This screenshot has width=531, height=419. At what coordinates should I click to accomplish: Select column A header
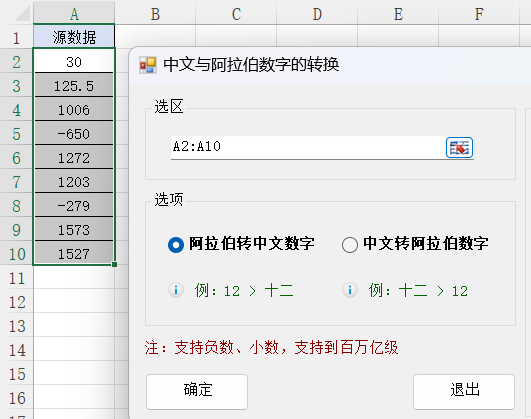coord(74,14)
